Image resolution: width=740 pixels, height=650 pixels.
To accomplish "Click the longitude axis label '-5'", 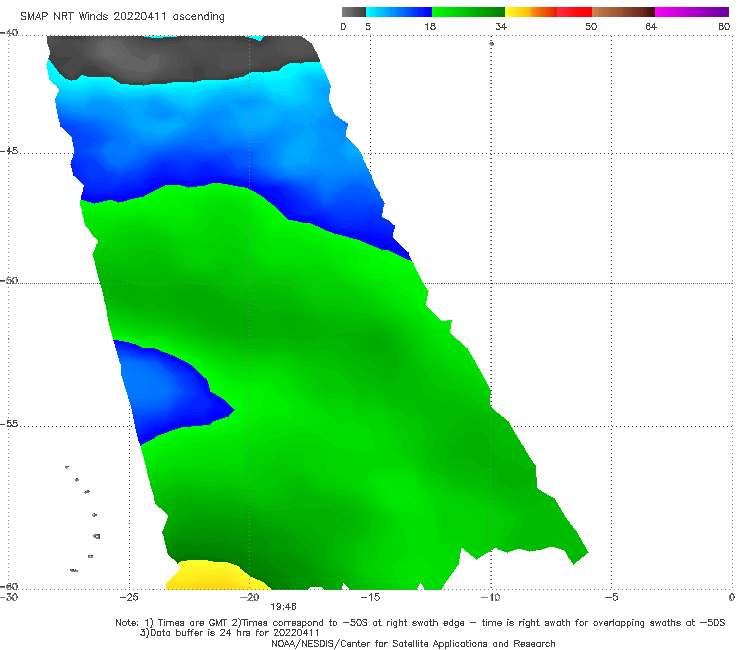I will 611,597.
